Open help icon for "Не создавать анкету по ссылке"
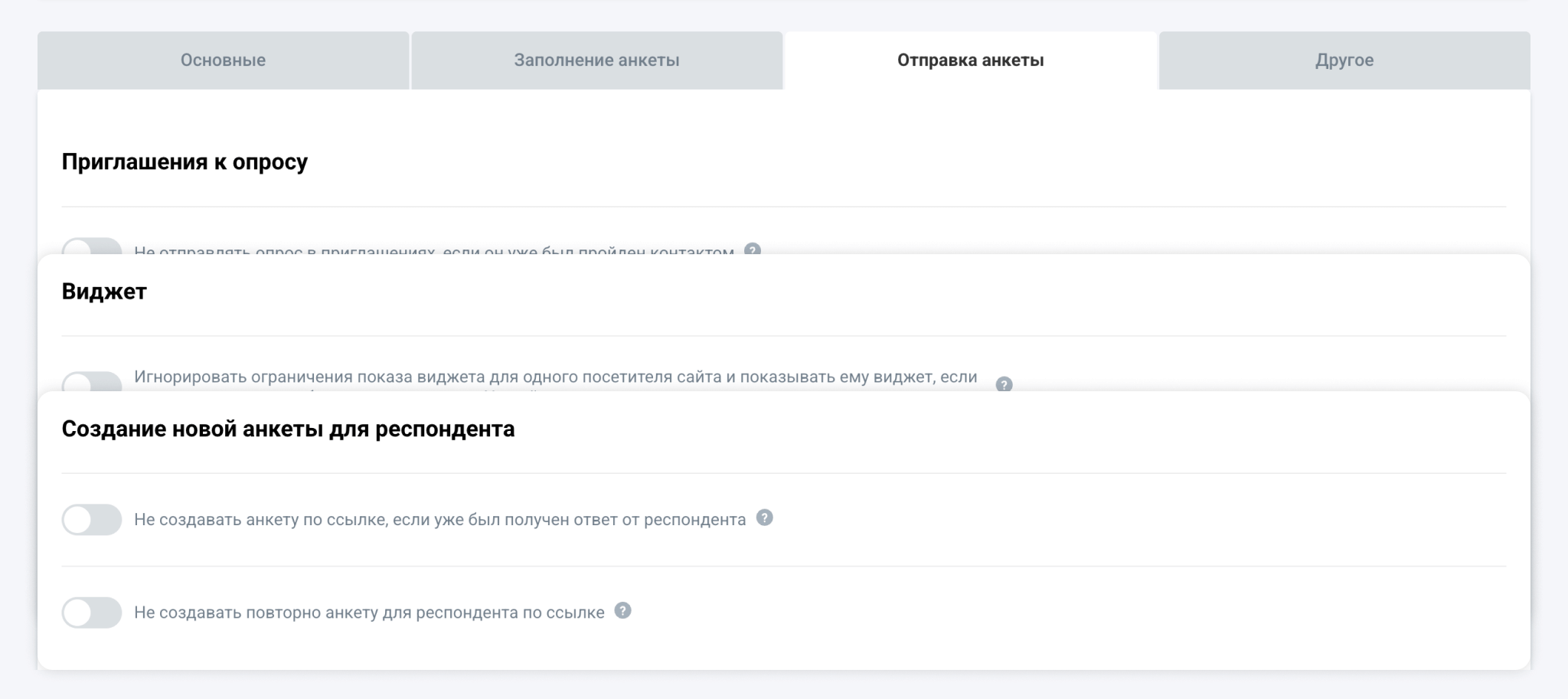Image resolution: width=1568 pixels, height=699 pixels. 764,518
